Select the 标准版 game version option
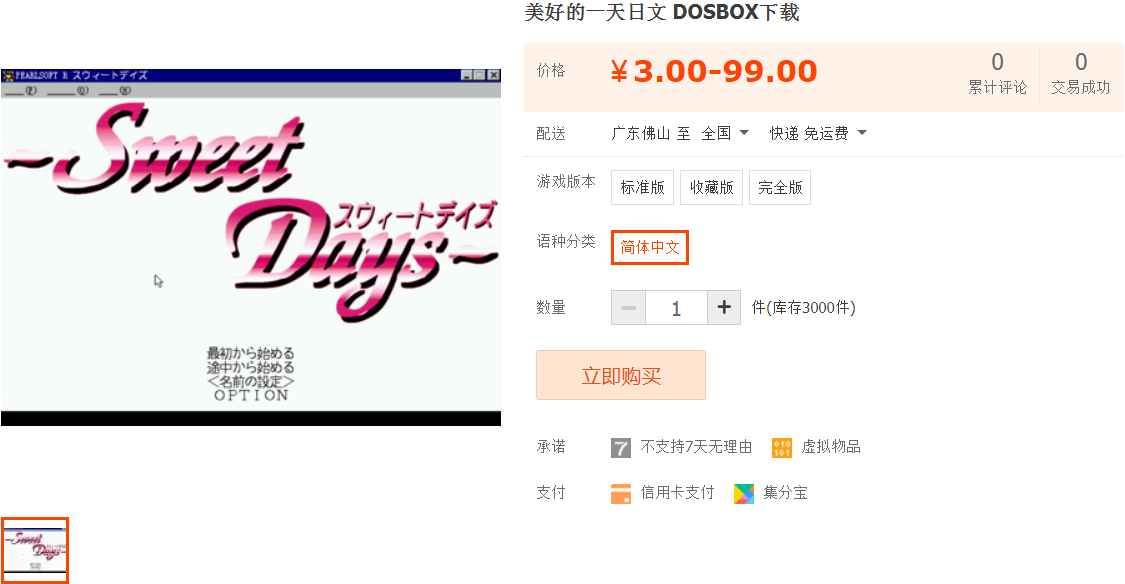The width and height of the screenshot is (1125, 584). tap(642, 187)
